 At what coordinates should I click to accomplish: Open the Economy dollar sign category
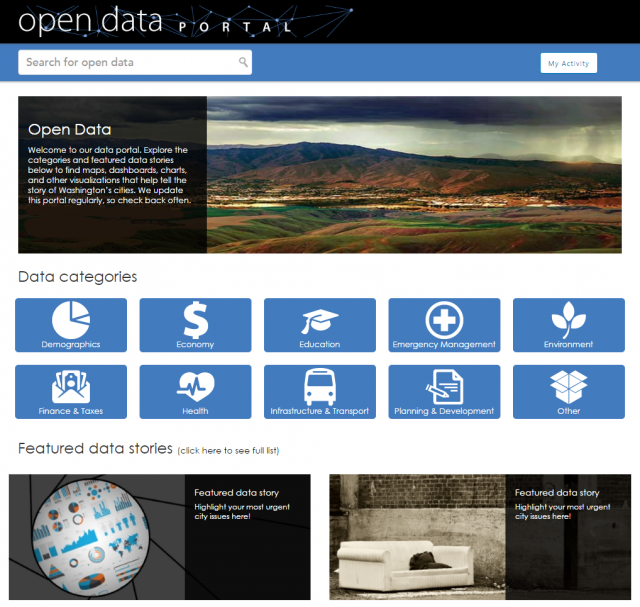pyautogui.click(x=196, y=325)
